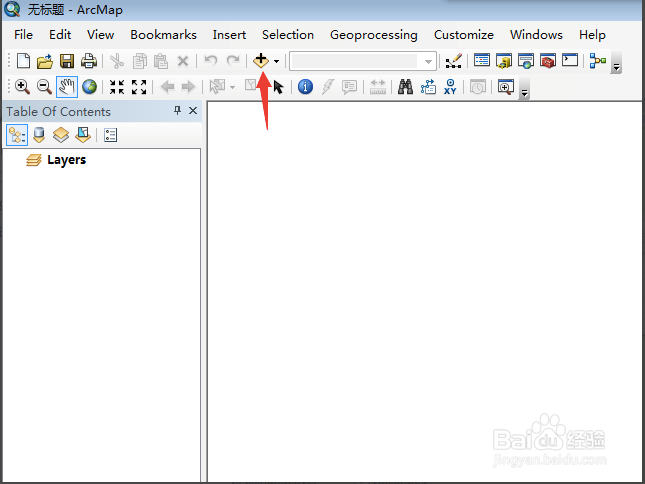
Task: Choose the Select Features tool
Action: 217,87
